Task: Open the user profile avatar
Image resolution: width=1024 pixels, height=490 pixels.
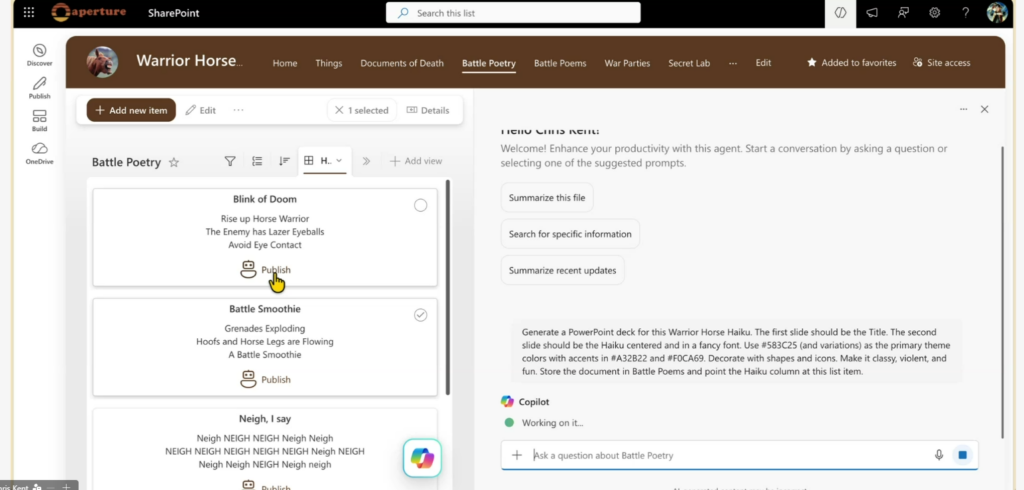Action: click(997, 12)
